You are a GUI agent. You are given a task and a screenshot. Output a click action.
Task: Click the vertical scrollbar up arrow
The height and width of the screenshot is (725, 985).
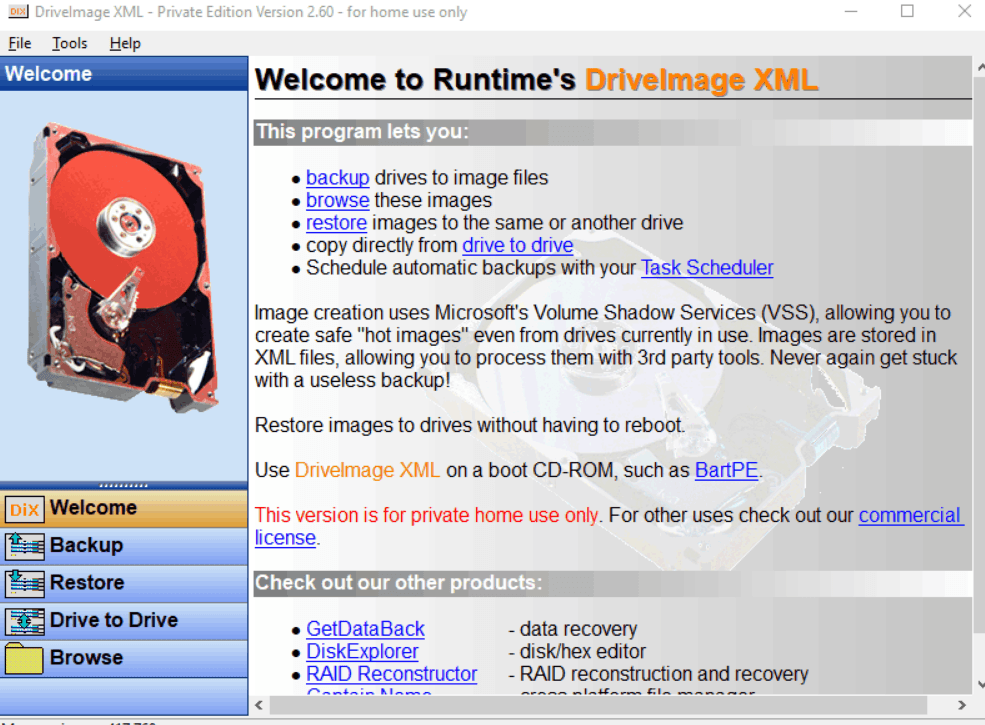point(980,65)
